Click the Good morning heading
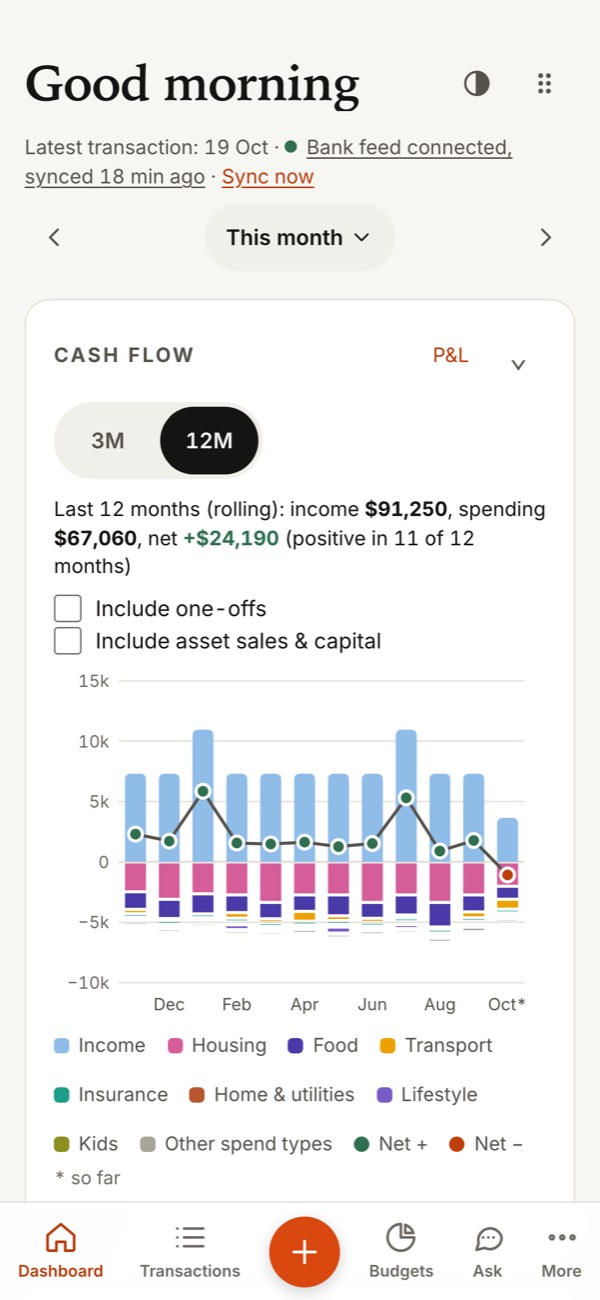Image resolution: width=600 pixels, height=1300 pixels. pos(192,84)
